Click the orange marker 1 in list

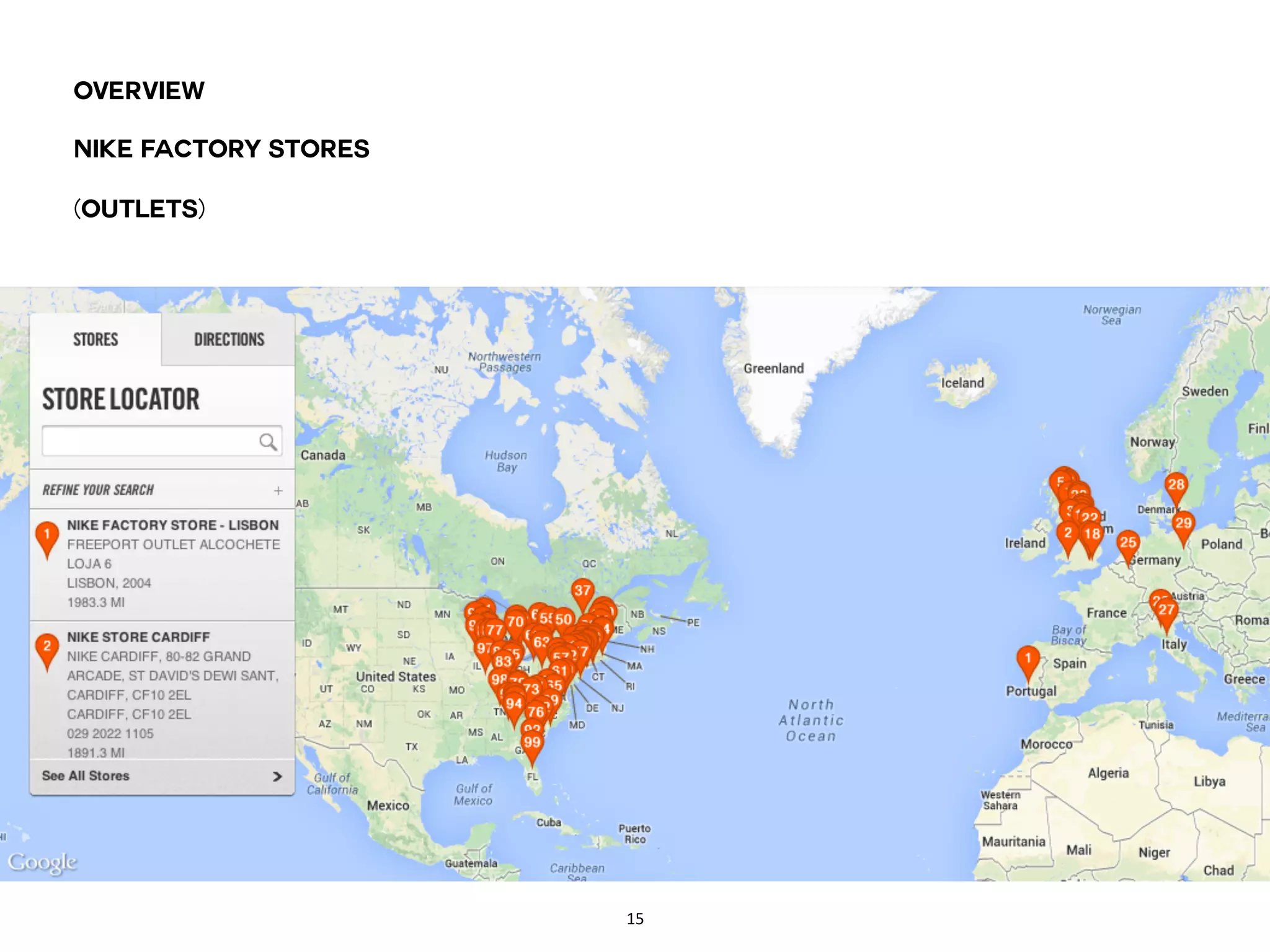tap(47, 535)
